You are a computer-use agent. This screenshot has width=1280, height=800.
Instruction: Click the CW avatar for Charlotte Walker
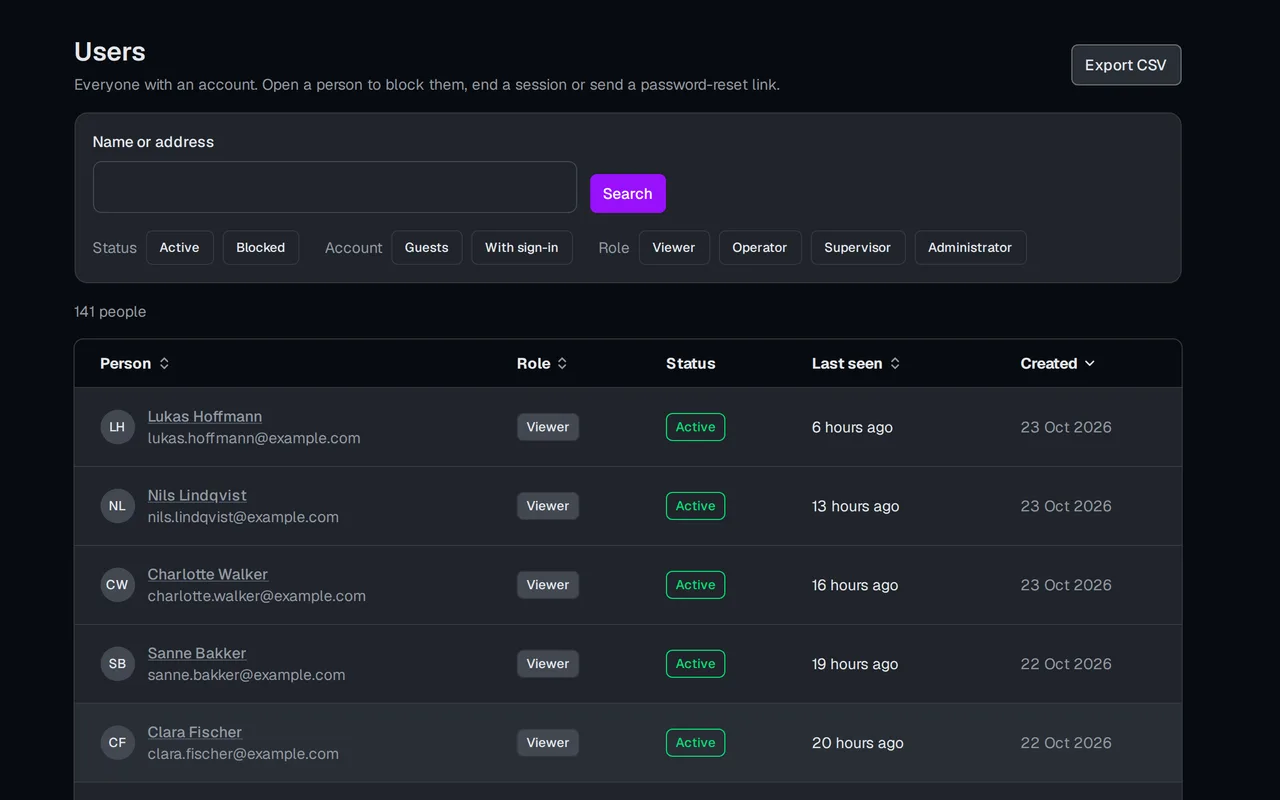[117, 585]
